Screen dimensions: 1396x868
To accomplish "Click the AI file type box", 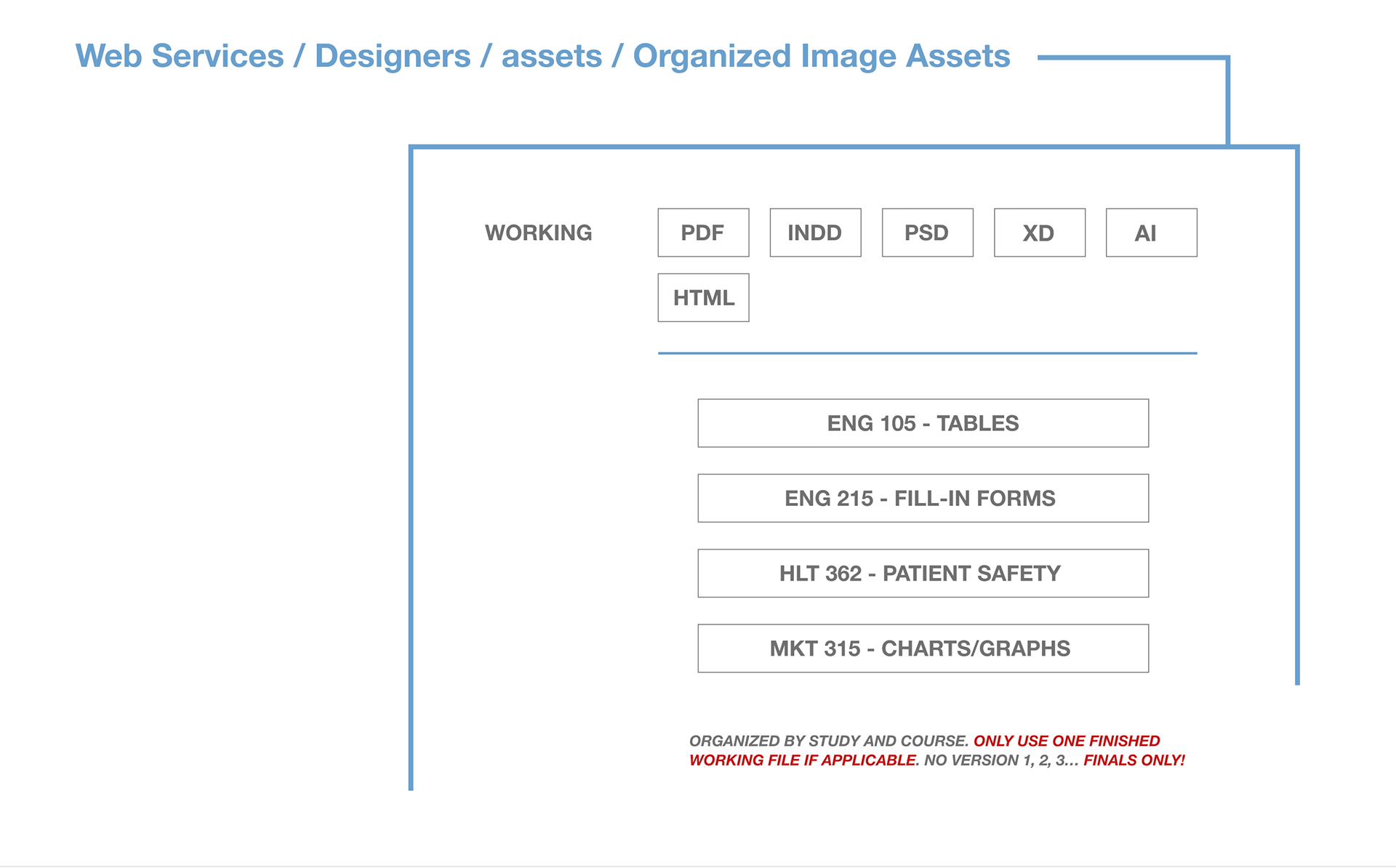I will pyautogui.click(x=1151, y=233).
